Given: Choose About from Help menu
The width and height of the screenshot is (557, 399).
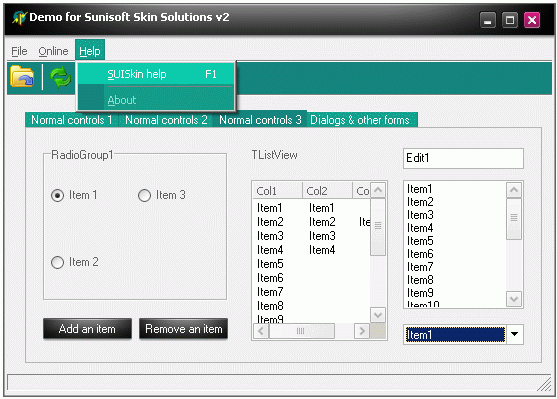Looking at the screenshot, I should point(156,100).
